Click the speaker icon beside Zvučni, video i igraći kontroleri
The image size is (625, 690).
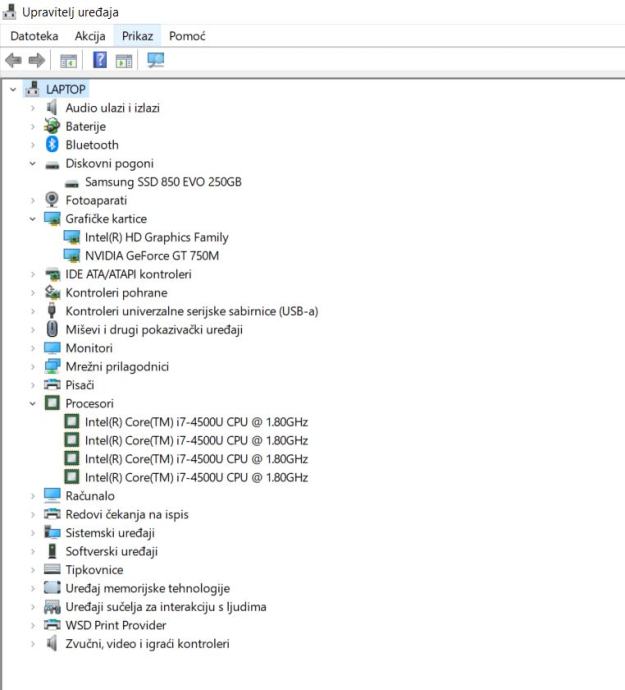pyautogui.click(x=52, y=643)
